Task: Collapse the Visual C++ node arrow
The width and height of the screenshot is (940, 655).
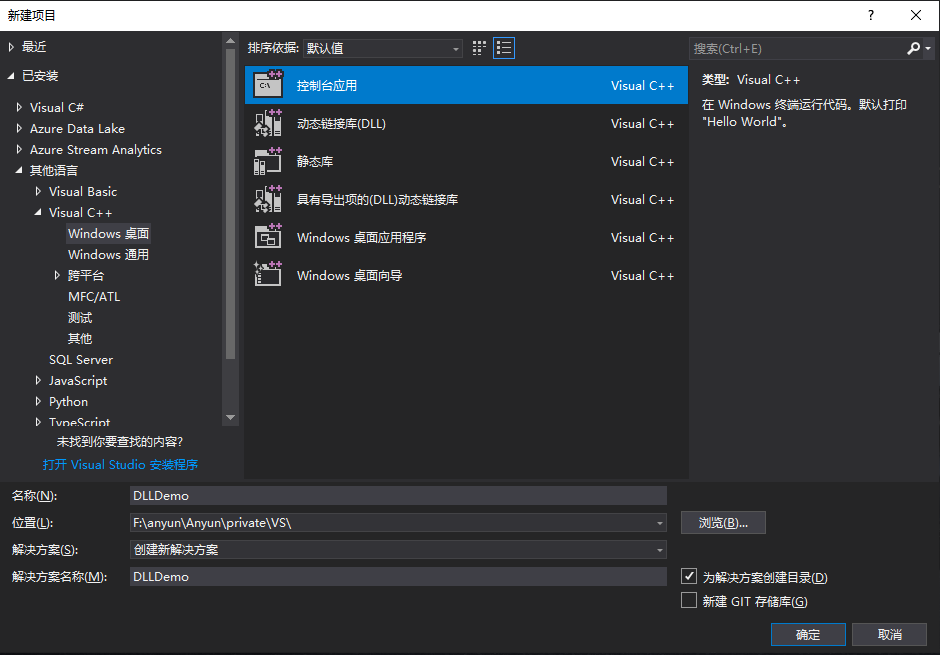Action: pos(38,212)
